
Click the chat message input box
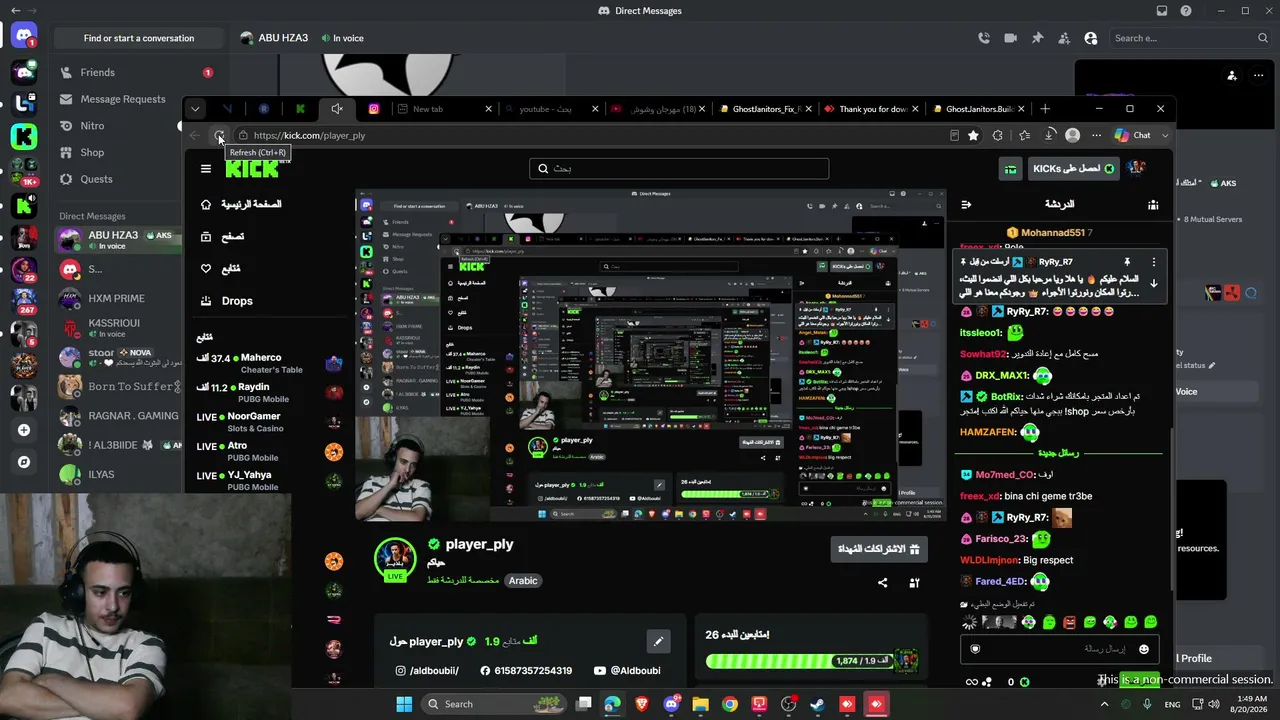[x=1060, y=649]
